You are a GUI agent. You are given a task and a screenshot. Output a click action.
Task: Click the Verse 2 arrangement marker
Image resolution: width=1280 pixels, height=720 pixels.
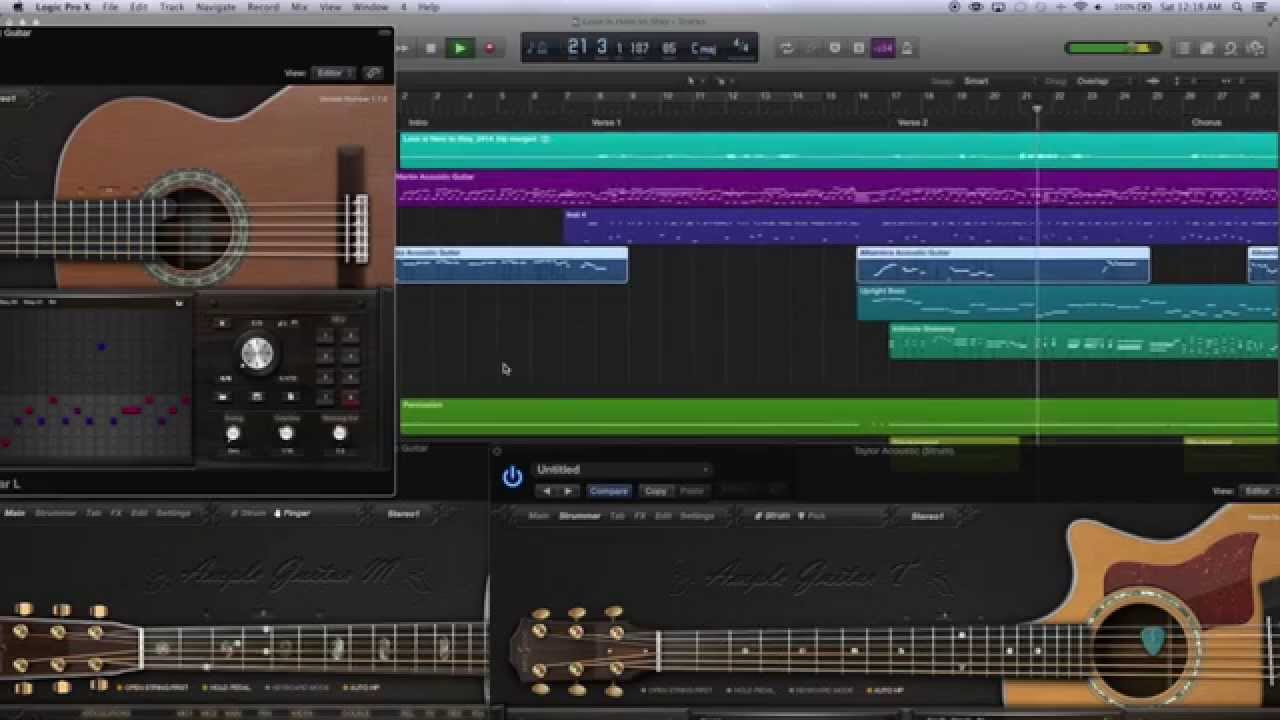(912, 123)
